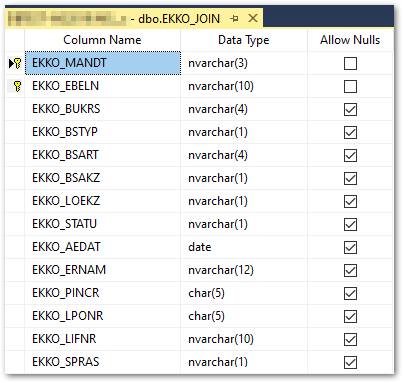This screenshot has height=383, width=403.
Task: Open the date data type for EKKO_AEDAT
Action: [244, 247]
